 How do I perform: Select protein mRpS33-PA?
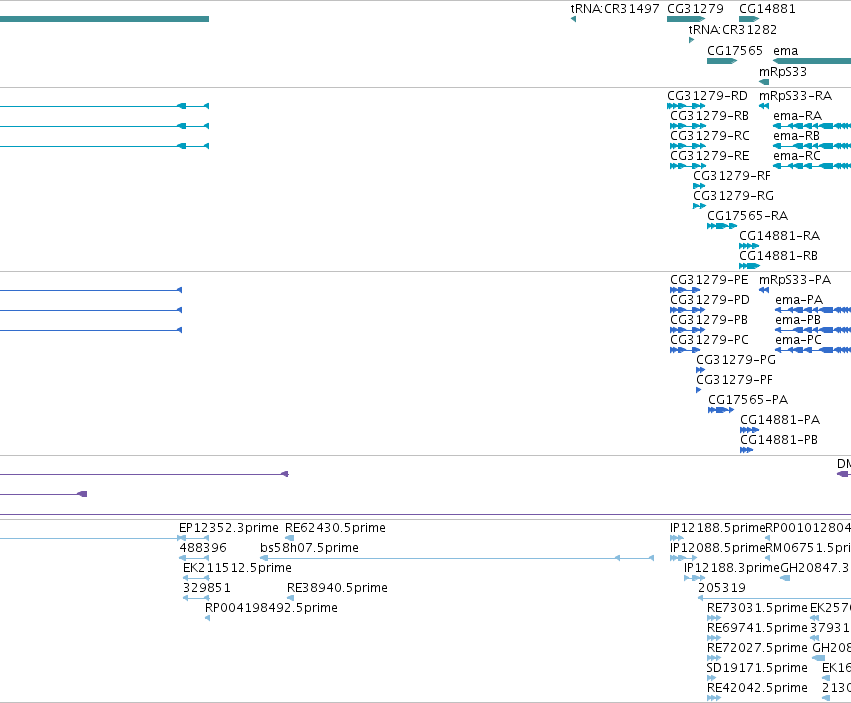[795, 280]
